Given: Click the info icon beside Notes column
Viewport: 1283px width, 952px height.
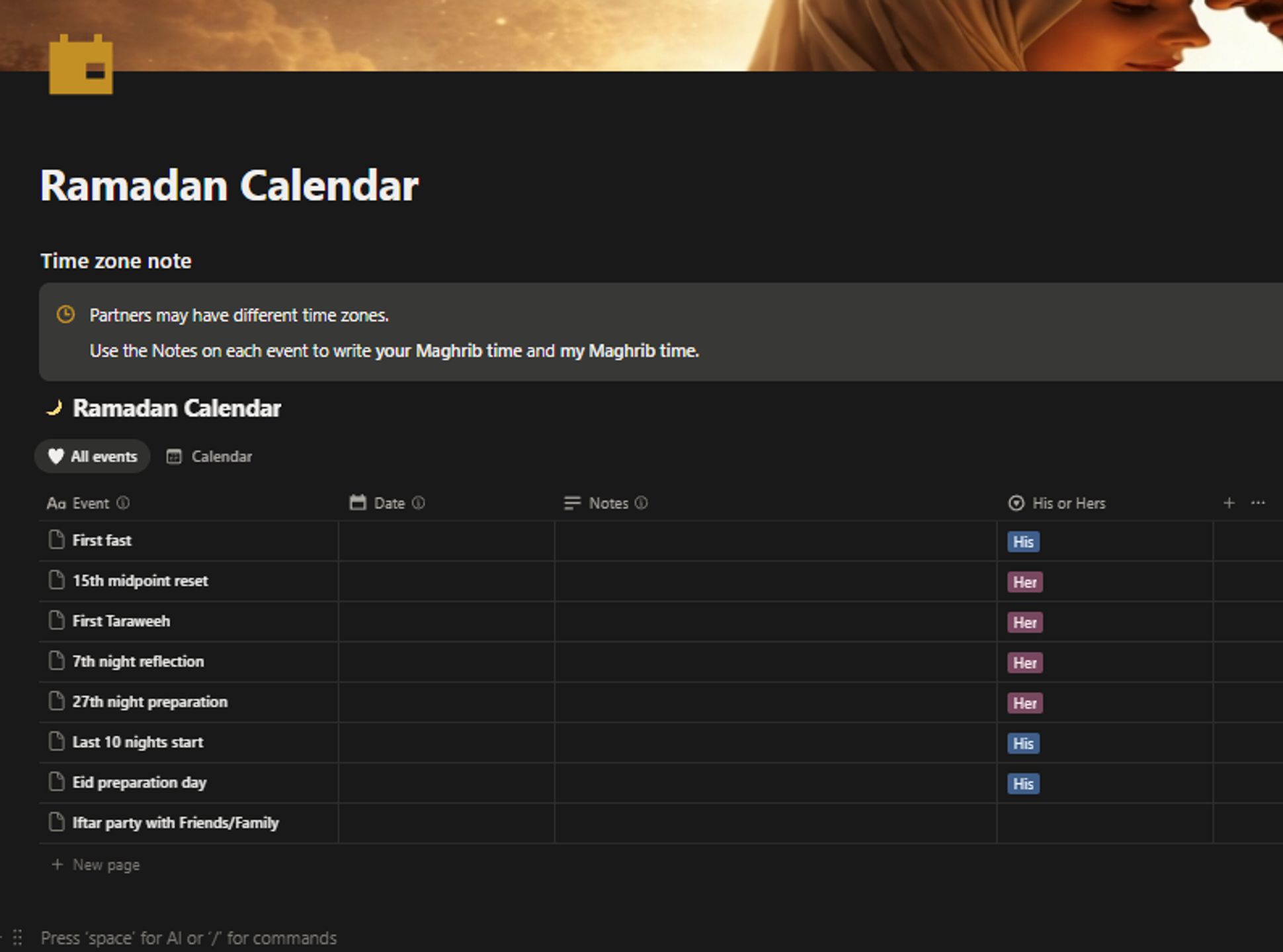Looking at the screenshot, I should coord(641,503).
